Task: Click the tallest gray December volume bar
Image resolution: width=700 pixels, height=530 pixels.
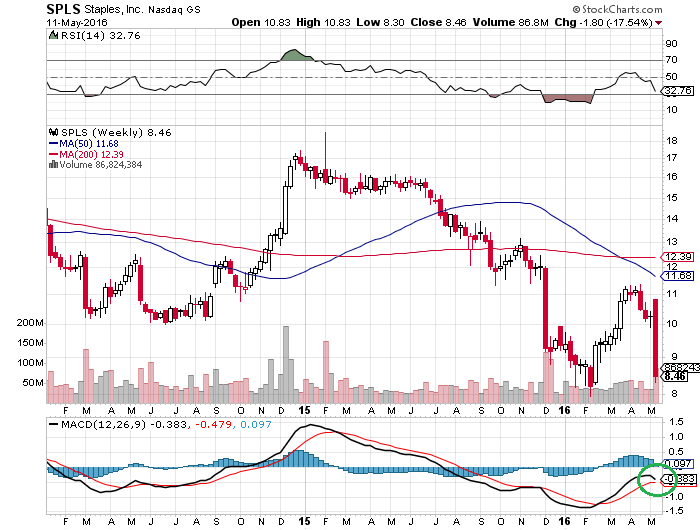Action: 286,365
